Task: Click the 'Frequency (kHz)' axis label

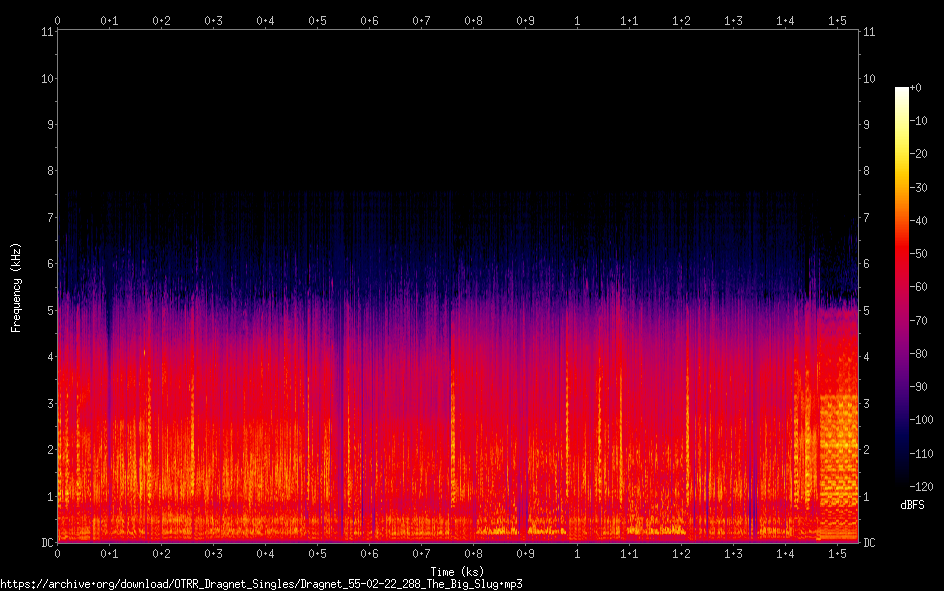Action: click(16, 287)
